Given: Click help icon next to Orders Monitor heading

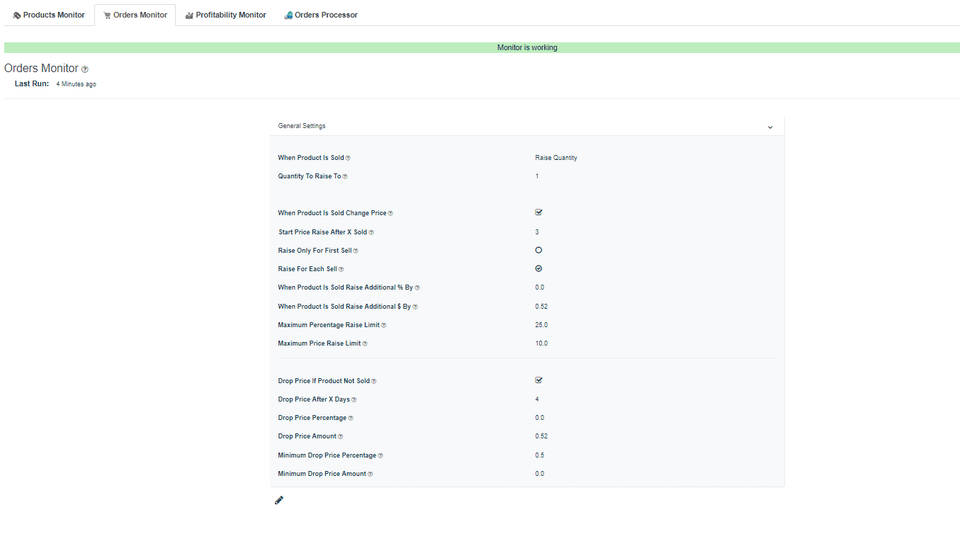Looking at the screenshot, I should [85, 69].
